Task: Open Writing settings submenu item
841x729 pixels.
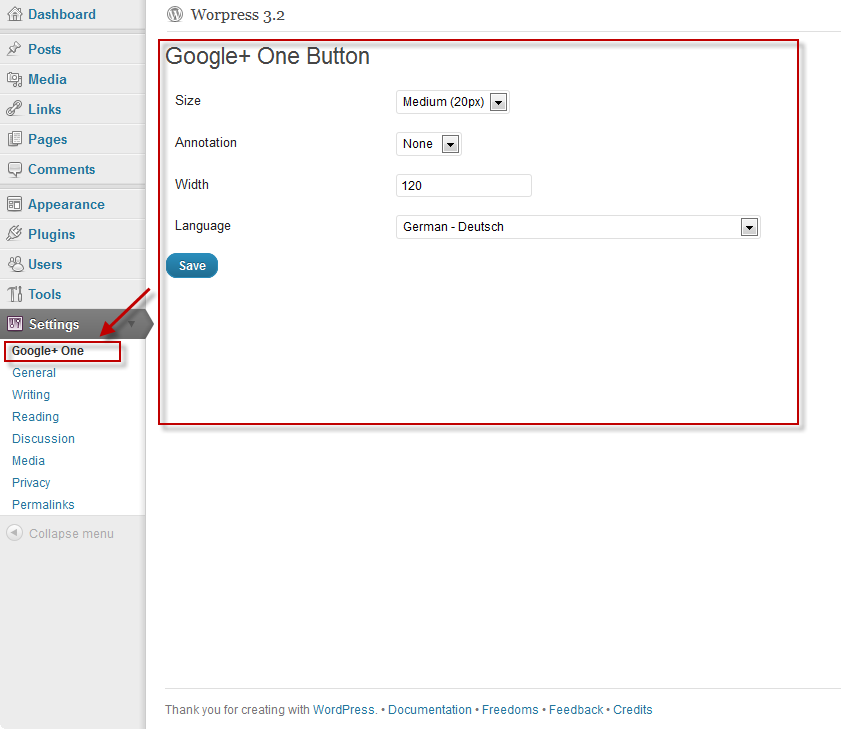Action: [x=31, y=395]
